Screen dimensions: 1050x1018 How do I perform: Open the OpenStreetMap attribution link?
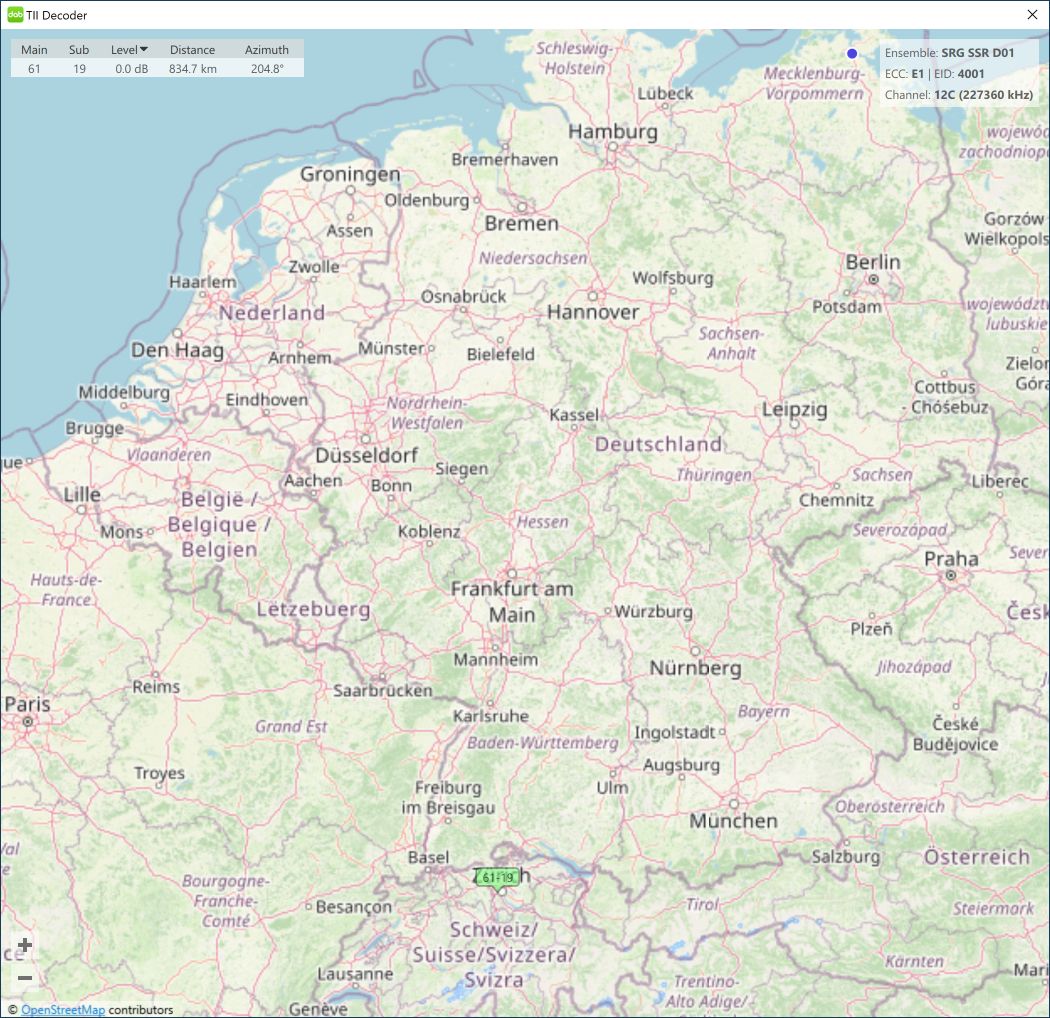pyautogui.click(x=62, y=1010)
